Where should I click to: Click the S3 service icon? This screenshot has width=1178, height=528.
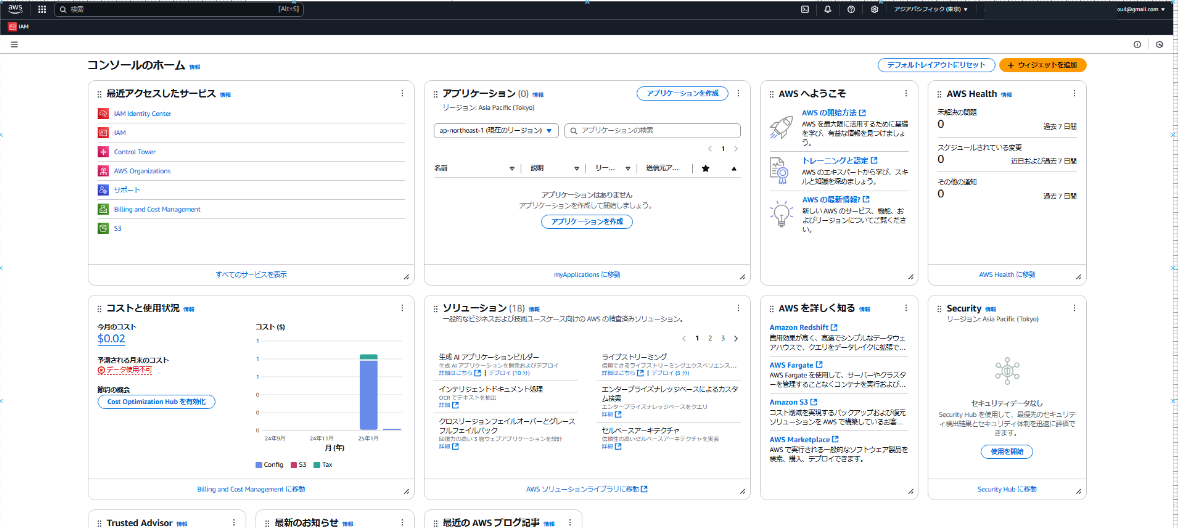(103, 228)
